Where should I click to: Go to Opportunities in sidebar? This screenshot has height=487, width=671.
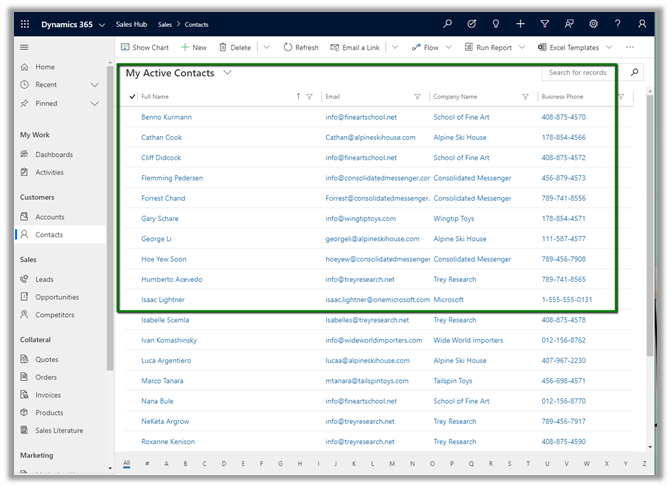pyautogui.click(x=56, y=297)
